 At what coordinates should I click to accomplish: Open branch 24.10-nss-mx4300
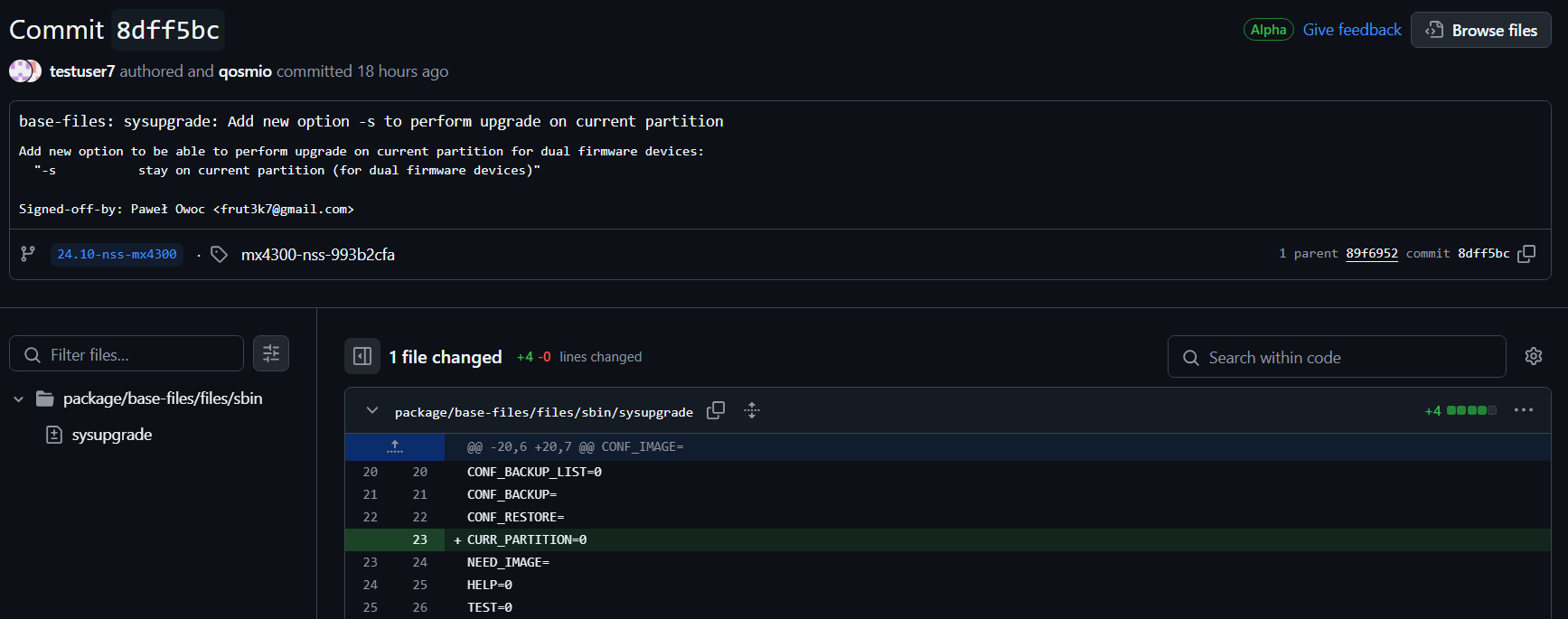pos(117,255)
